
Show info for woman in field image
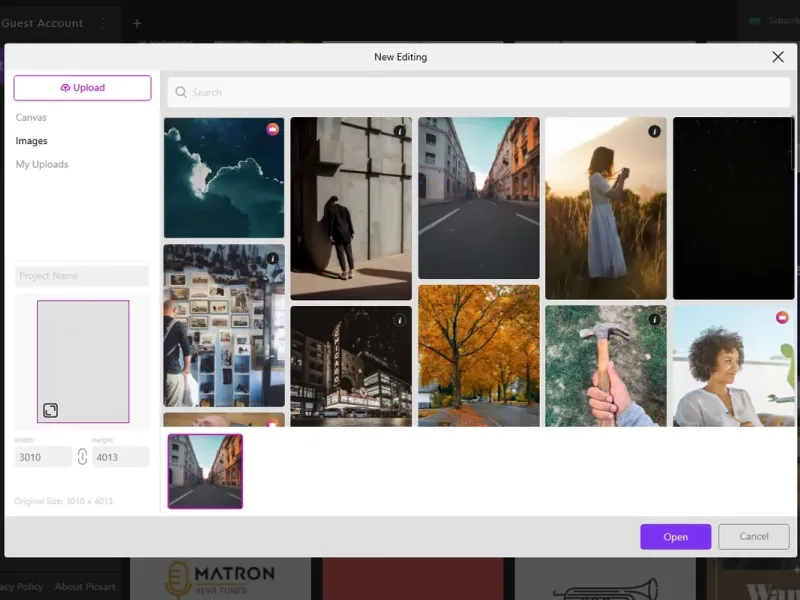click(x=654, y=131)
